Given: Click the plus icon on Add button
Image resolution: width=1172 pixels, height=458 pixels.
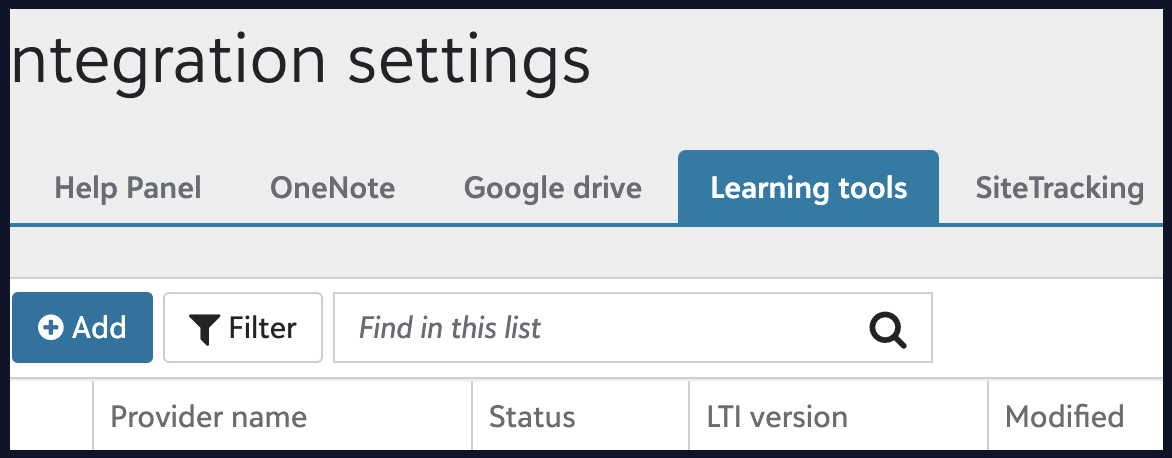Looking at the screenshot, I should tap(50, 328).
